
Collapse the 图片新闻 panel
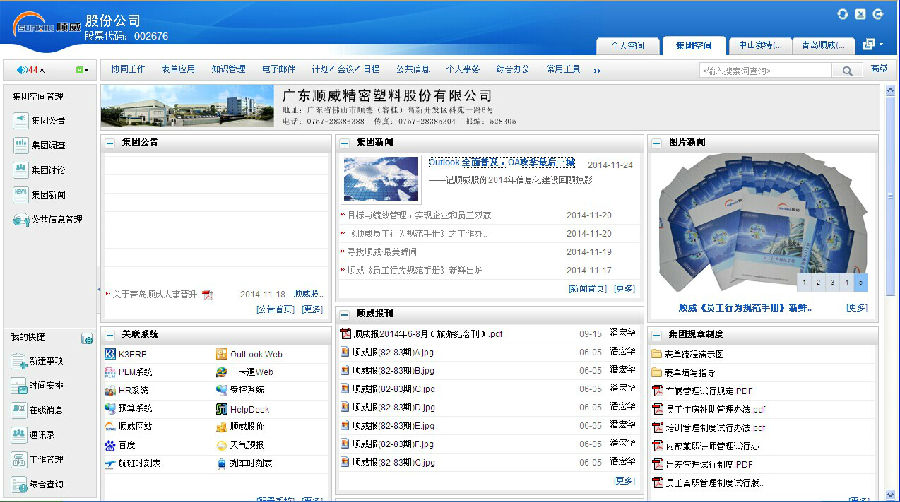pyautogui.click(x=657, y=143)
